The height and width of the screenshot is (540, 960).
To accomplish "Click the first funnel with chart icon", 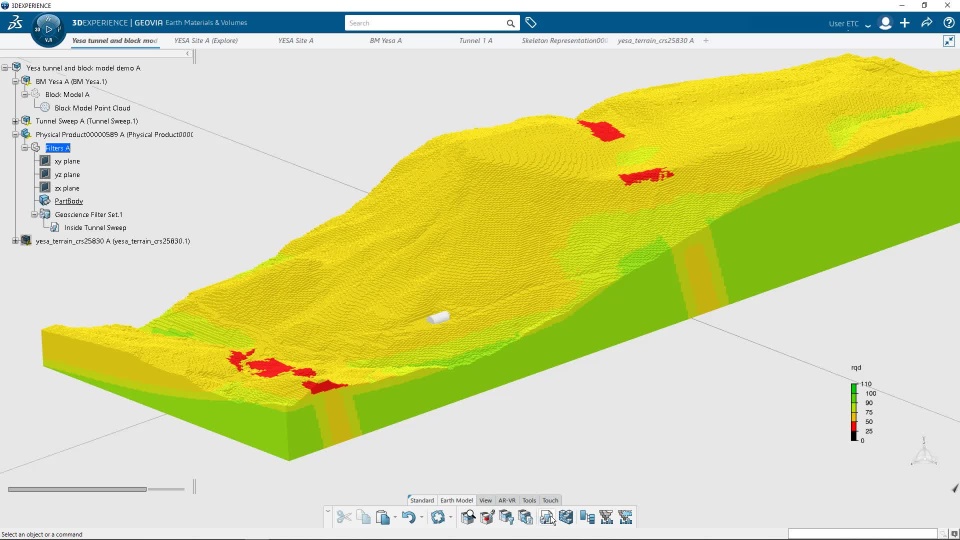I will [606, 517].
